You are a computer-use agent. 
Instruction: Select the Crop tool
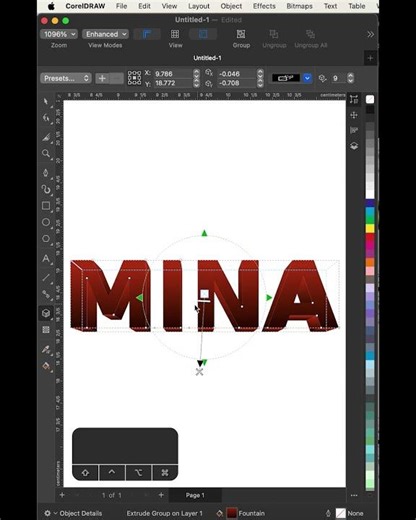point(46,137)
